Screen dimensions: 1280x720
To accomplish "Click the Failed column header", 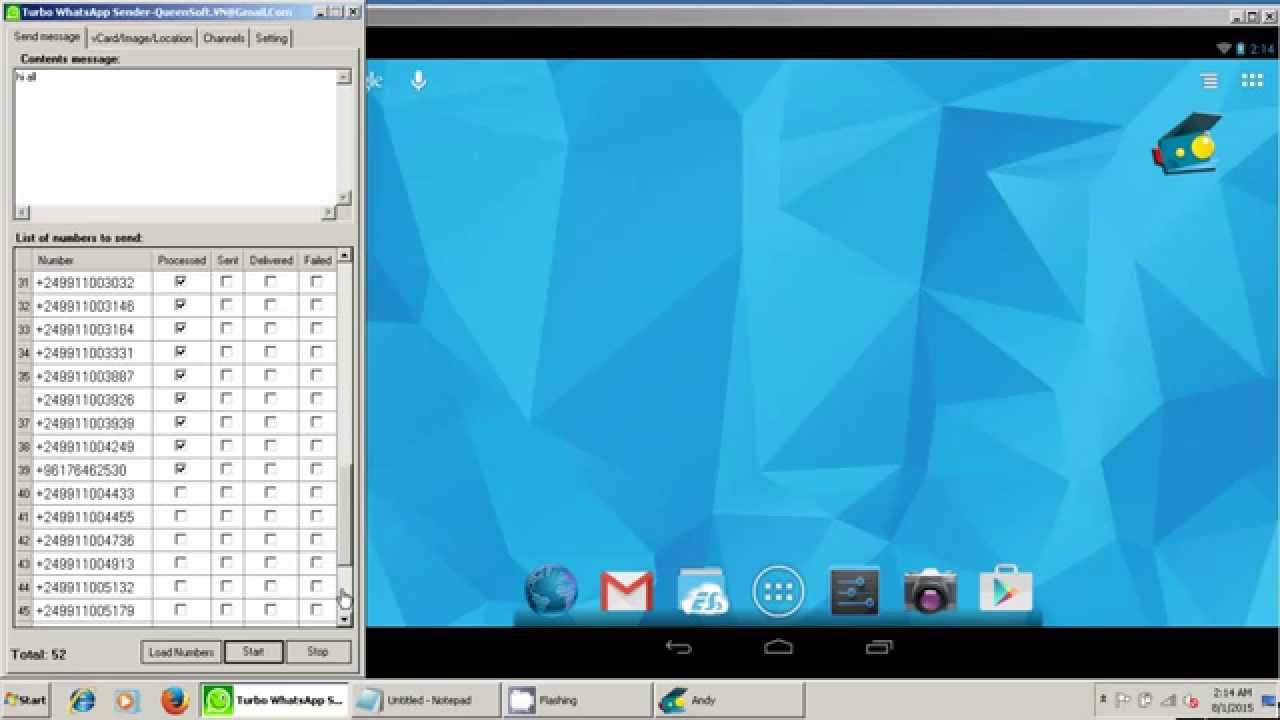I will point(317,260).
